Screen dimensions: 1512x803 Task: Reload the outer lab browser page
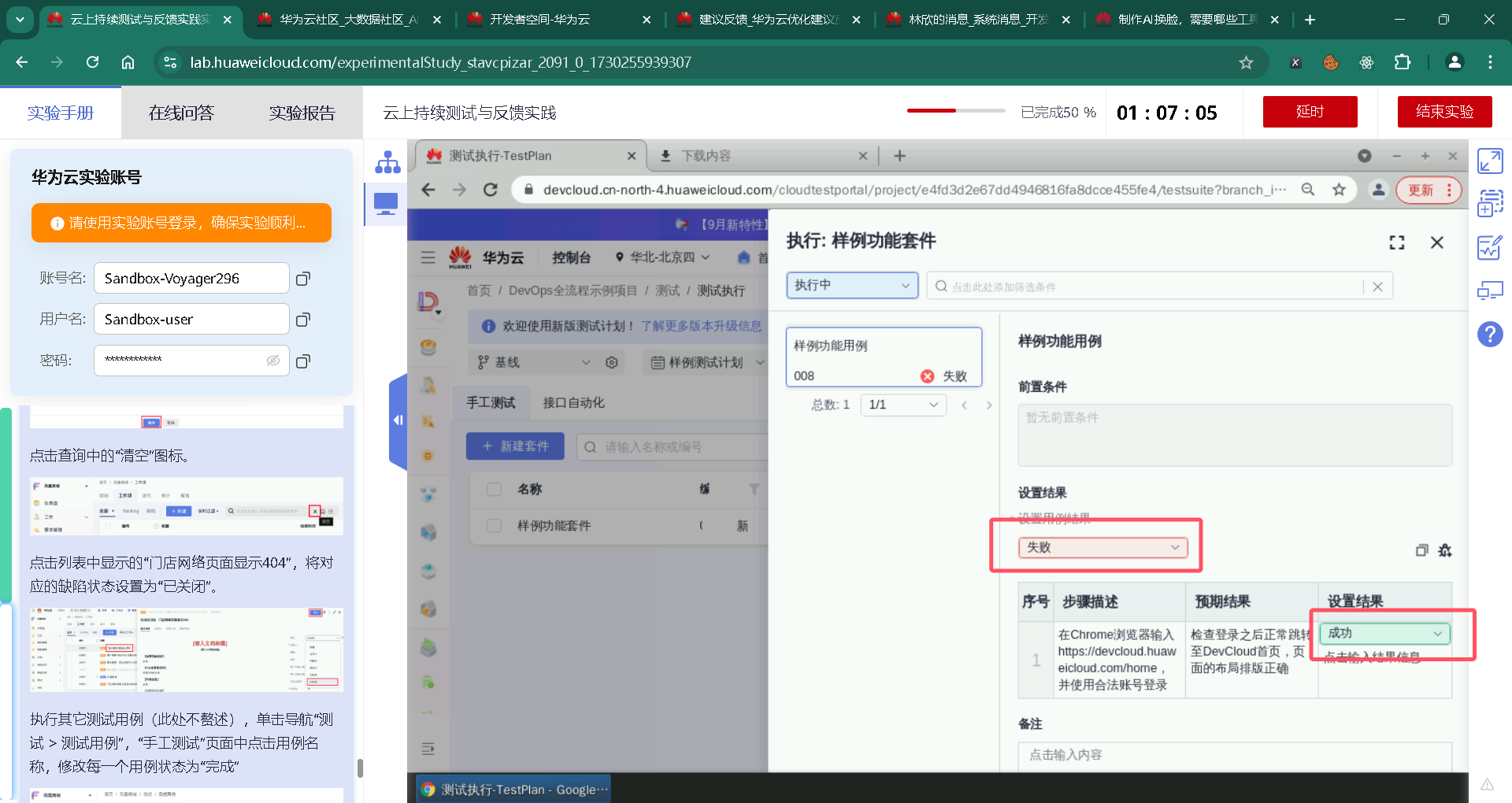tap(93, 62)
